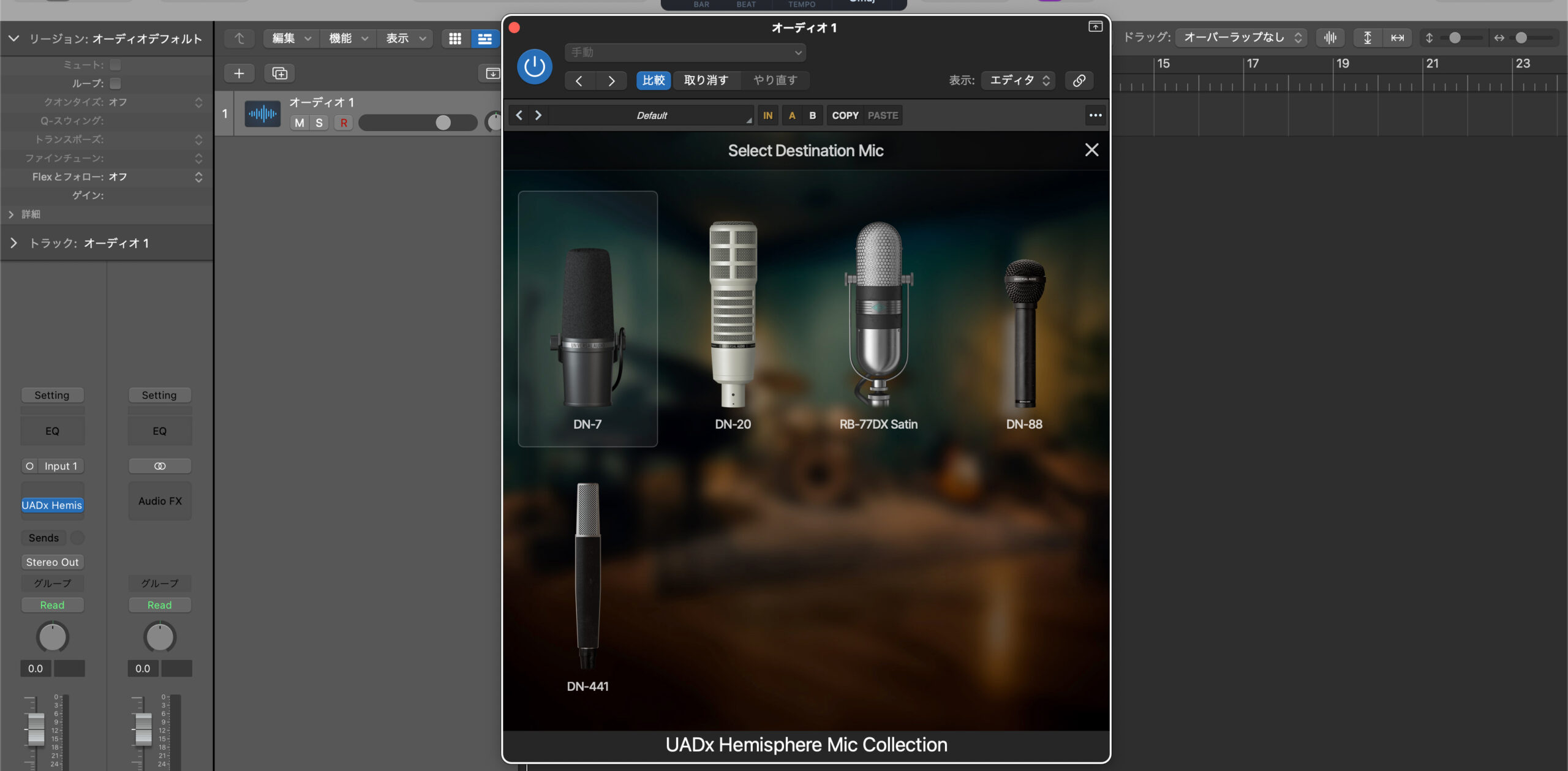
Task: Select next UAD preset arrow
Action: [538, 115]
